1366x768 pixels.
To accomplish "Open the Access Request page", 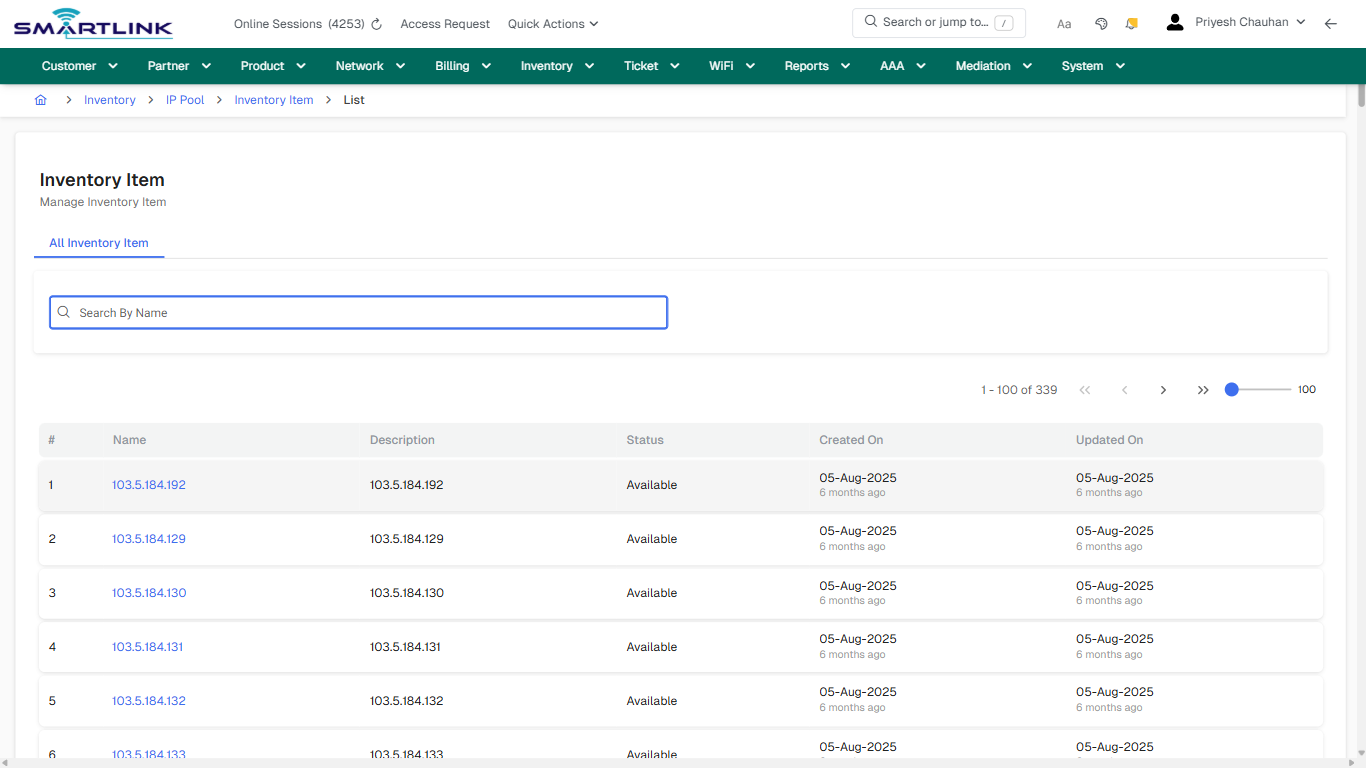I will tap(444, 23).
